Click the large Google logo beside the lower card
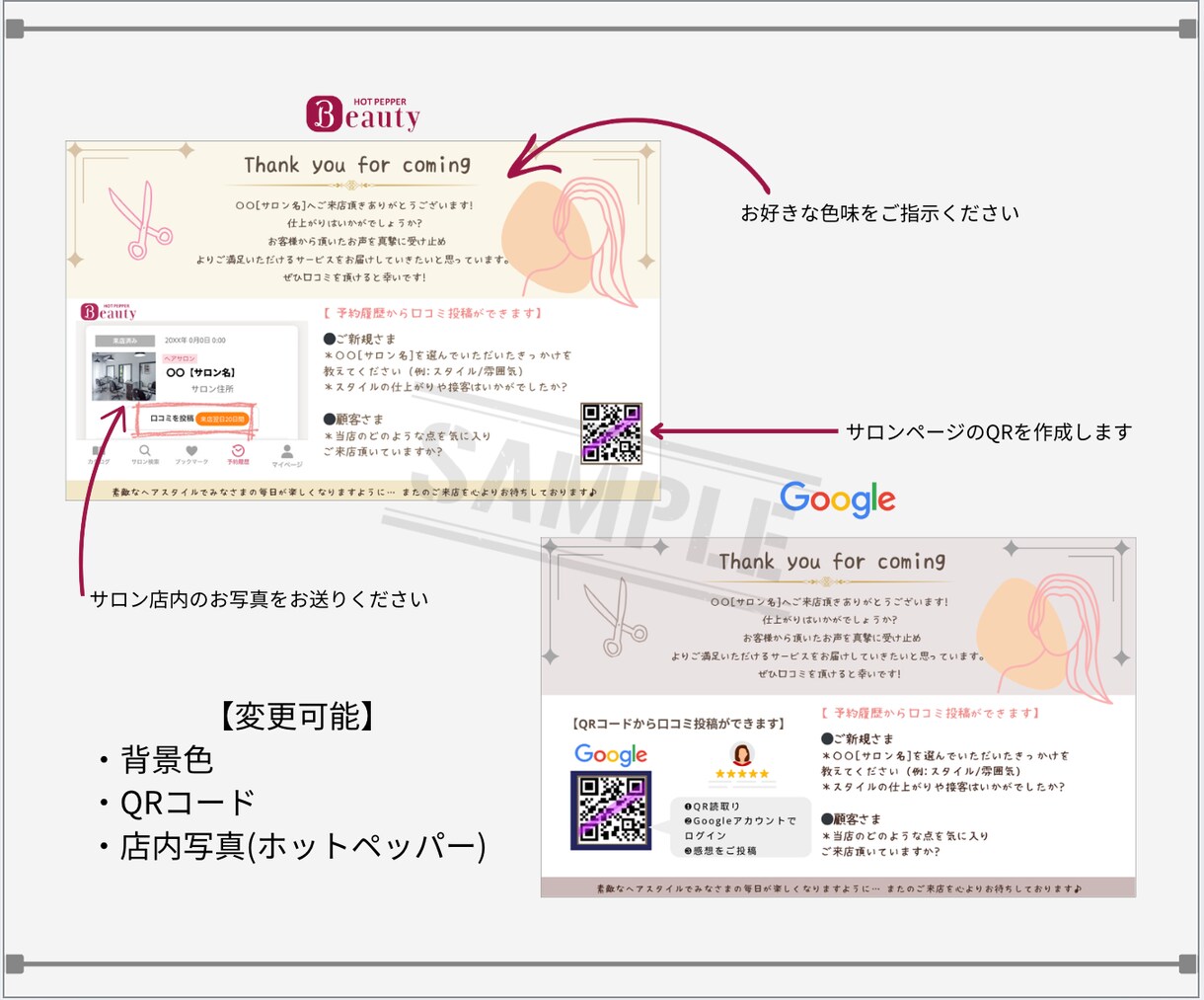The height and width of the screenshot is (1000, 1204). click(838, 500)
